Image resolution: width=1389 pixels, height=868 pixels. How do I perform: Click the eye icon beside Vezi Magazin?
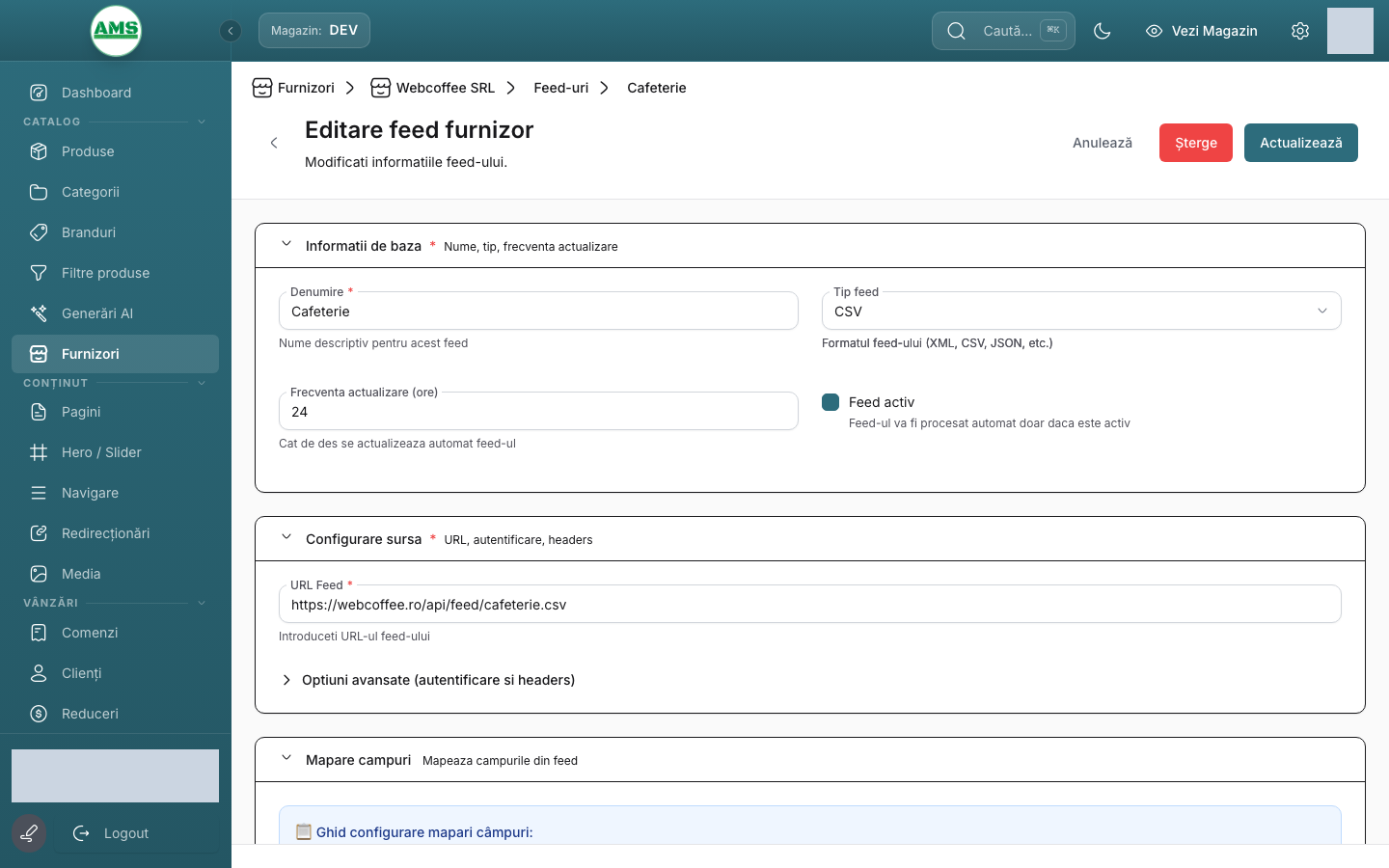1154,31
